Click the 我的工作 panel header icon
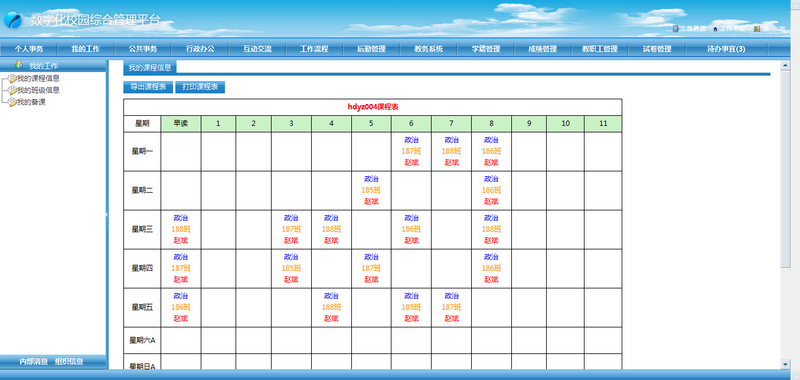Image resolution: width=800 pixels, height=380 pixels. point(19,65)
